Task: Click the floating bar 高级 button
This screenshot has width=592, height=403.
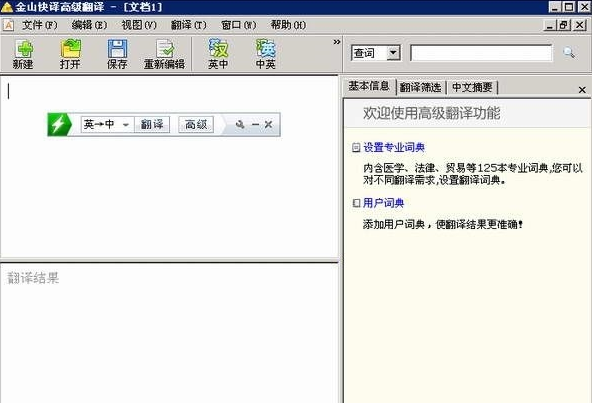Action: tap(196, 124)
